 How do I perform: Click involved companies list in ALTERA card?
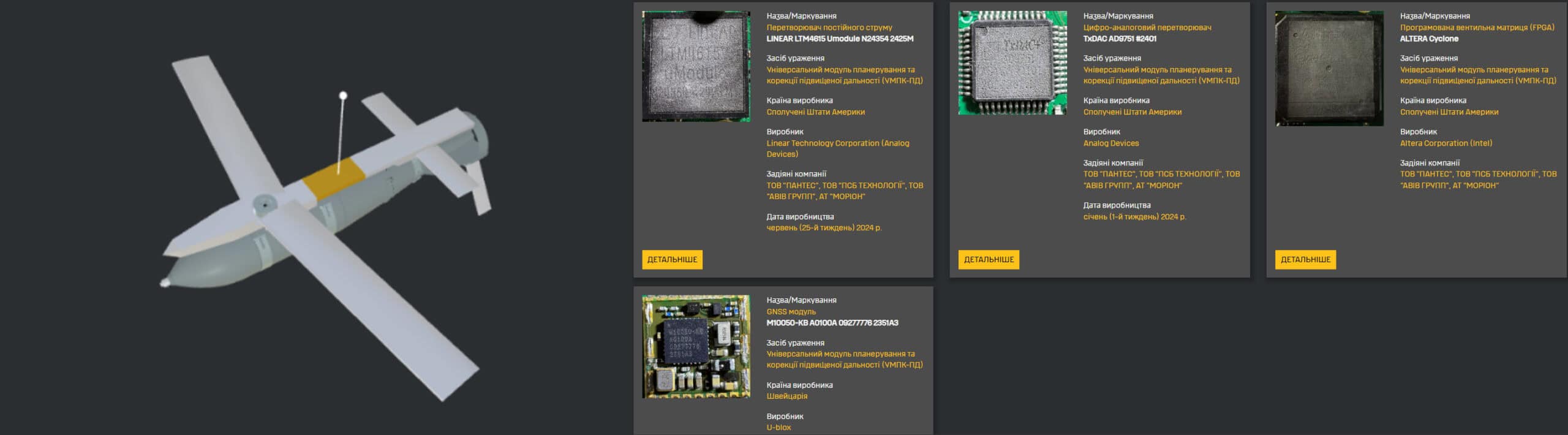tap(1478, 180)
